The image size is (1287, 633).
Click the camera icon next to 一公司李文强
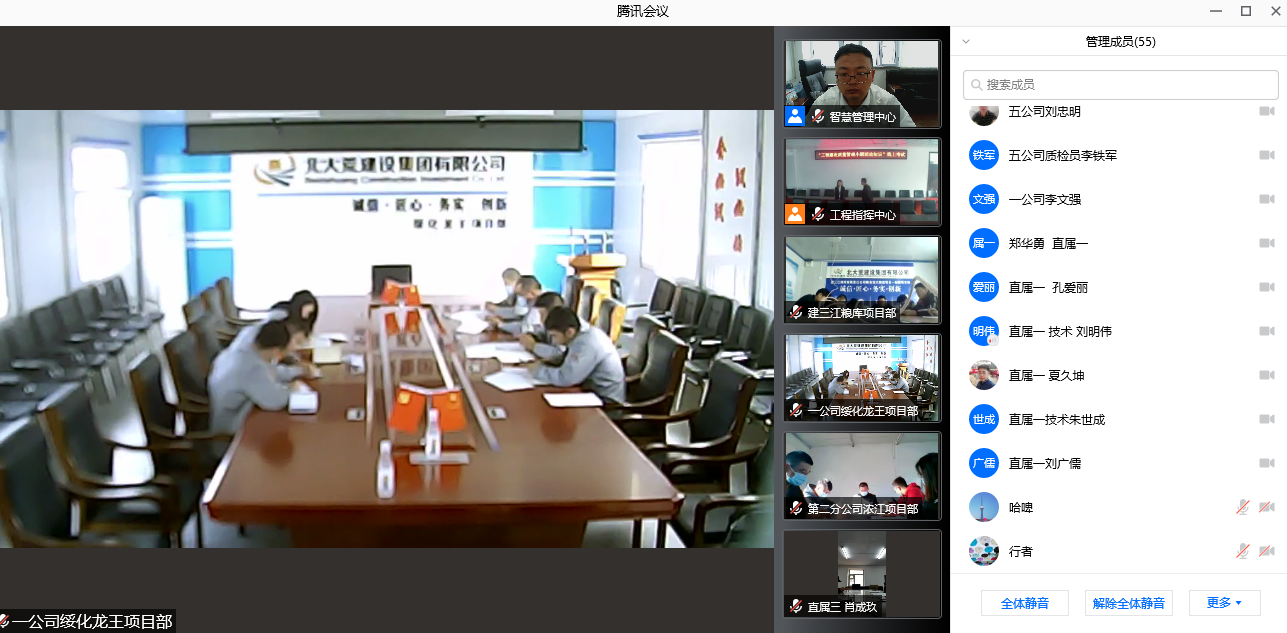point(1266,199)
